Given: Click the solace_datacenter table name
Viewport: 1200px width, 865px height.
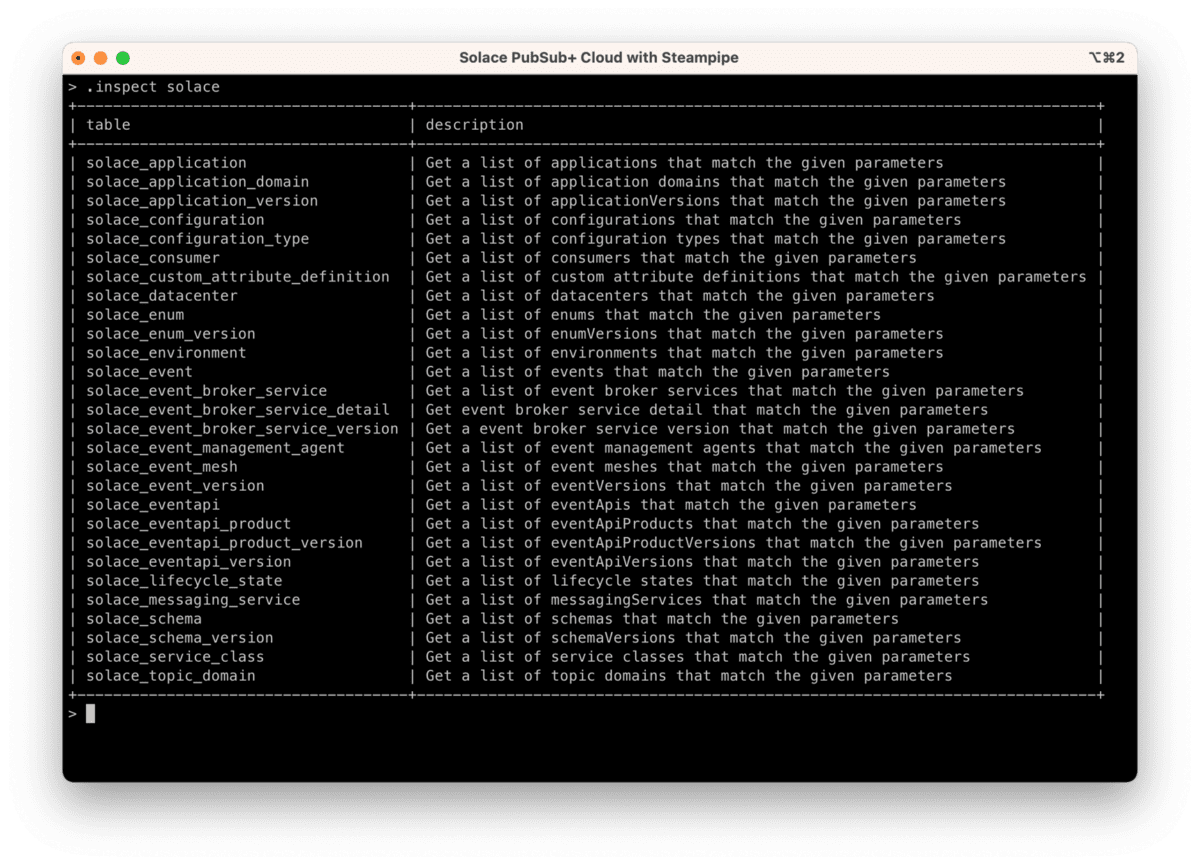Looking at the screenshot, I should point(162,295).
